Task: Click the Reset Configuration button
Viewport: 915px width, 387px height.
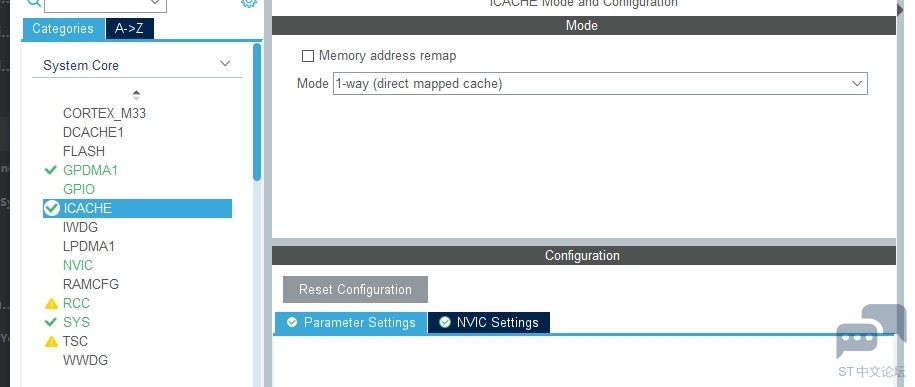Action: 355,290
